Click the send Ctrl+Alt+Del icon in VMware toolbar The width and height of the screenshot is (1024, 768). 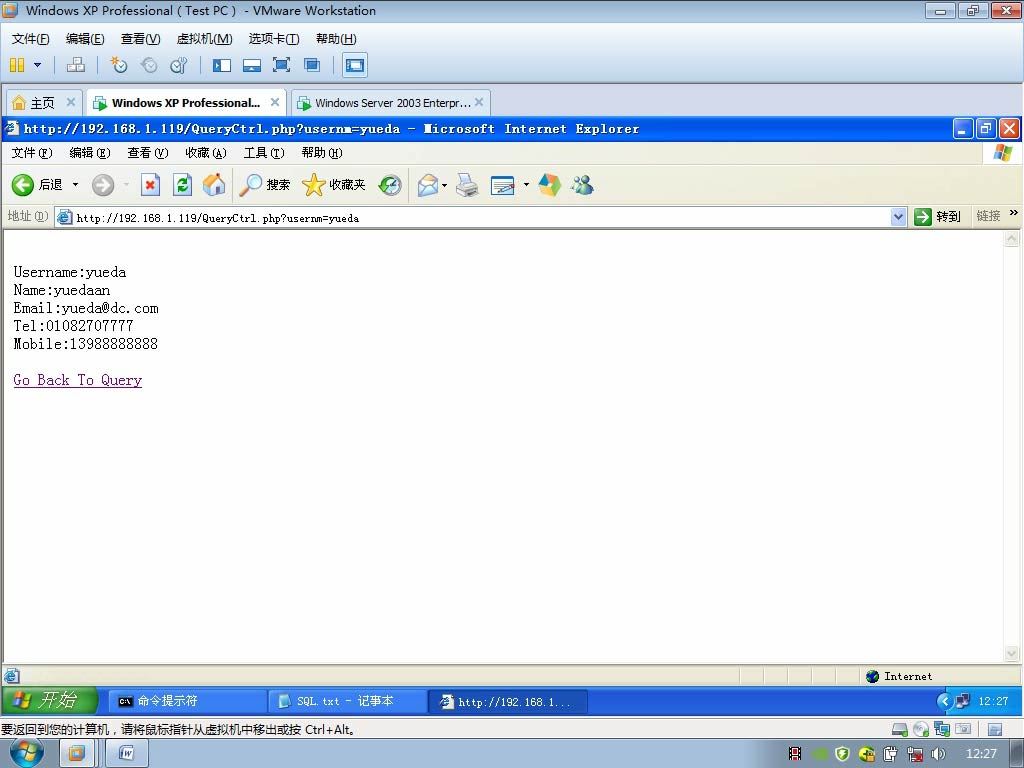point(76,65)
